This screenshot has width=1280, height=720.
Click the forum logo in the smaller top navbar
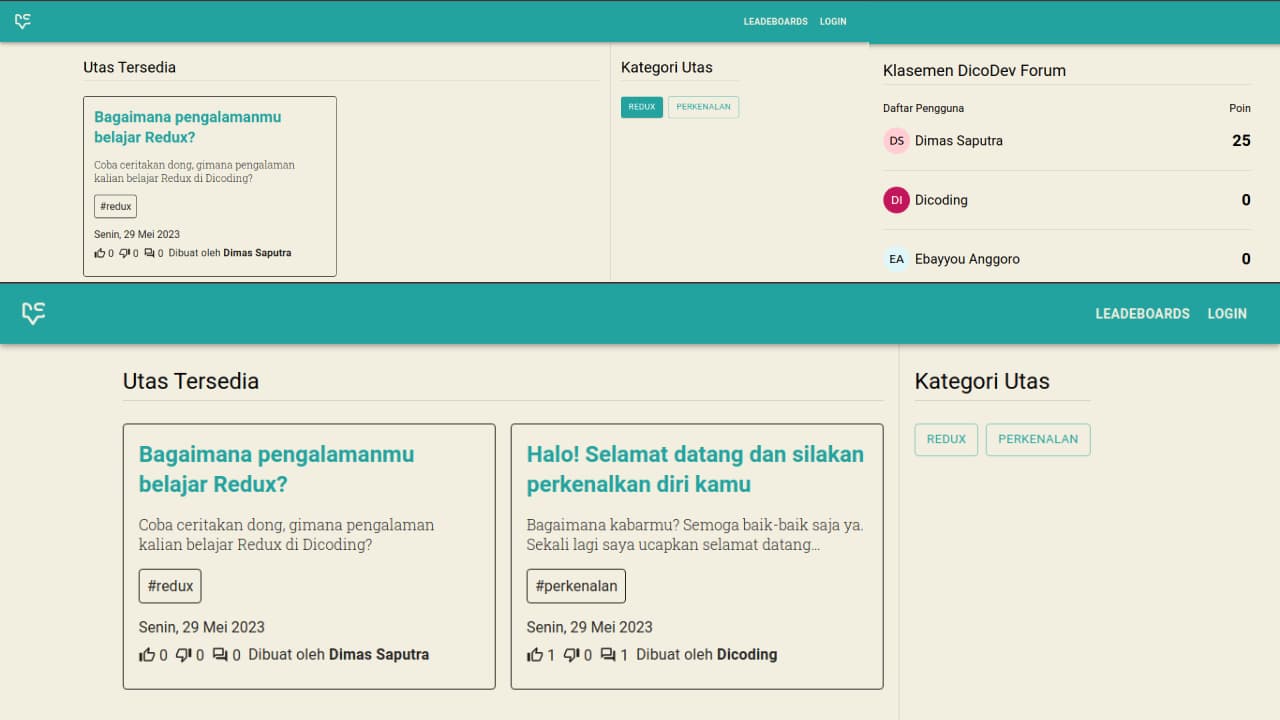[x=23, y=21]
